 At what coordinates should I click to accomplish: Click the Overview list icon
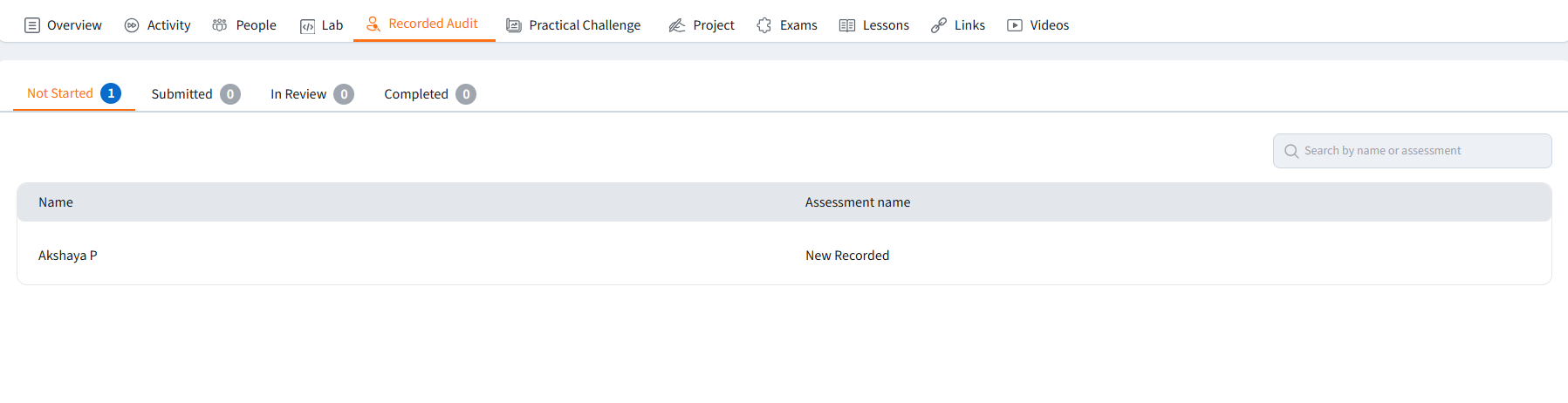pyautogui.click(x=32, y=25)
